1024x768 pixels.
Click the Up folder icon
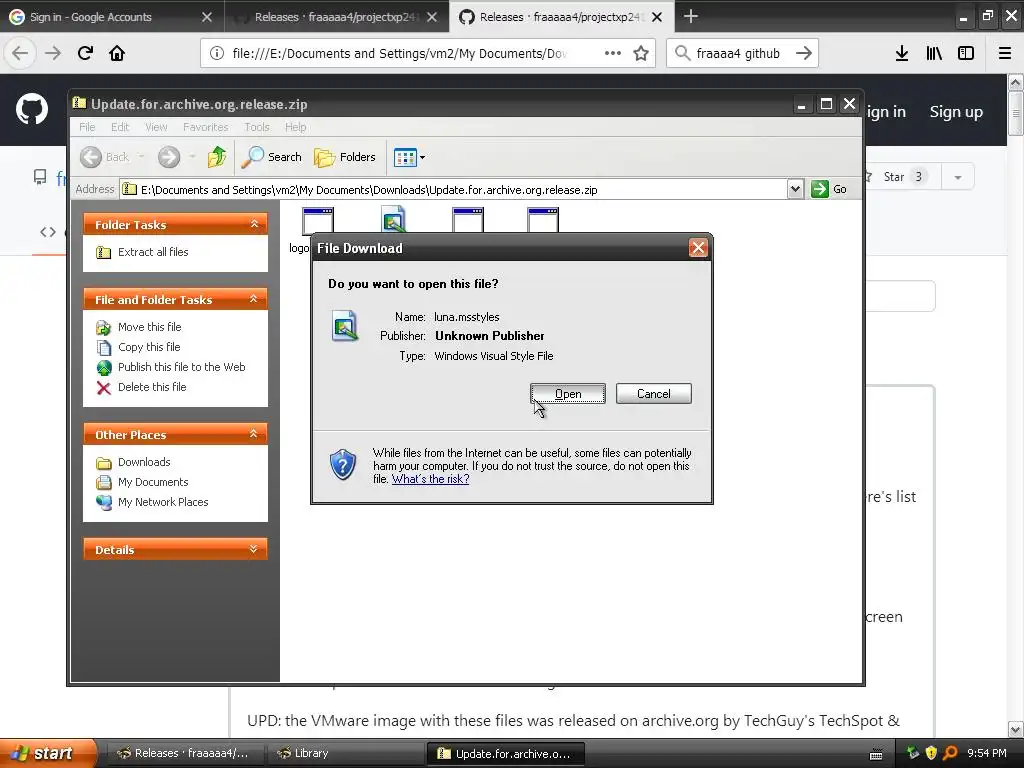[217, 157]
